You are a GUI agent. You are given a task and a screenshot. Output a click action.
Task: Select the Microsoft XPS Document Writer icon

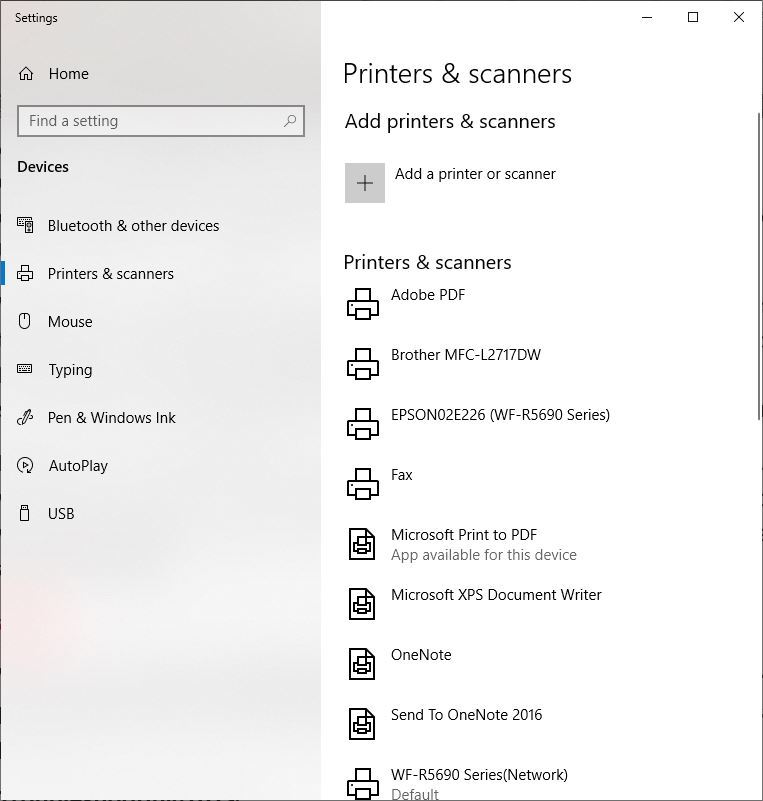coord(362,604)
